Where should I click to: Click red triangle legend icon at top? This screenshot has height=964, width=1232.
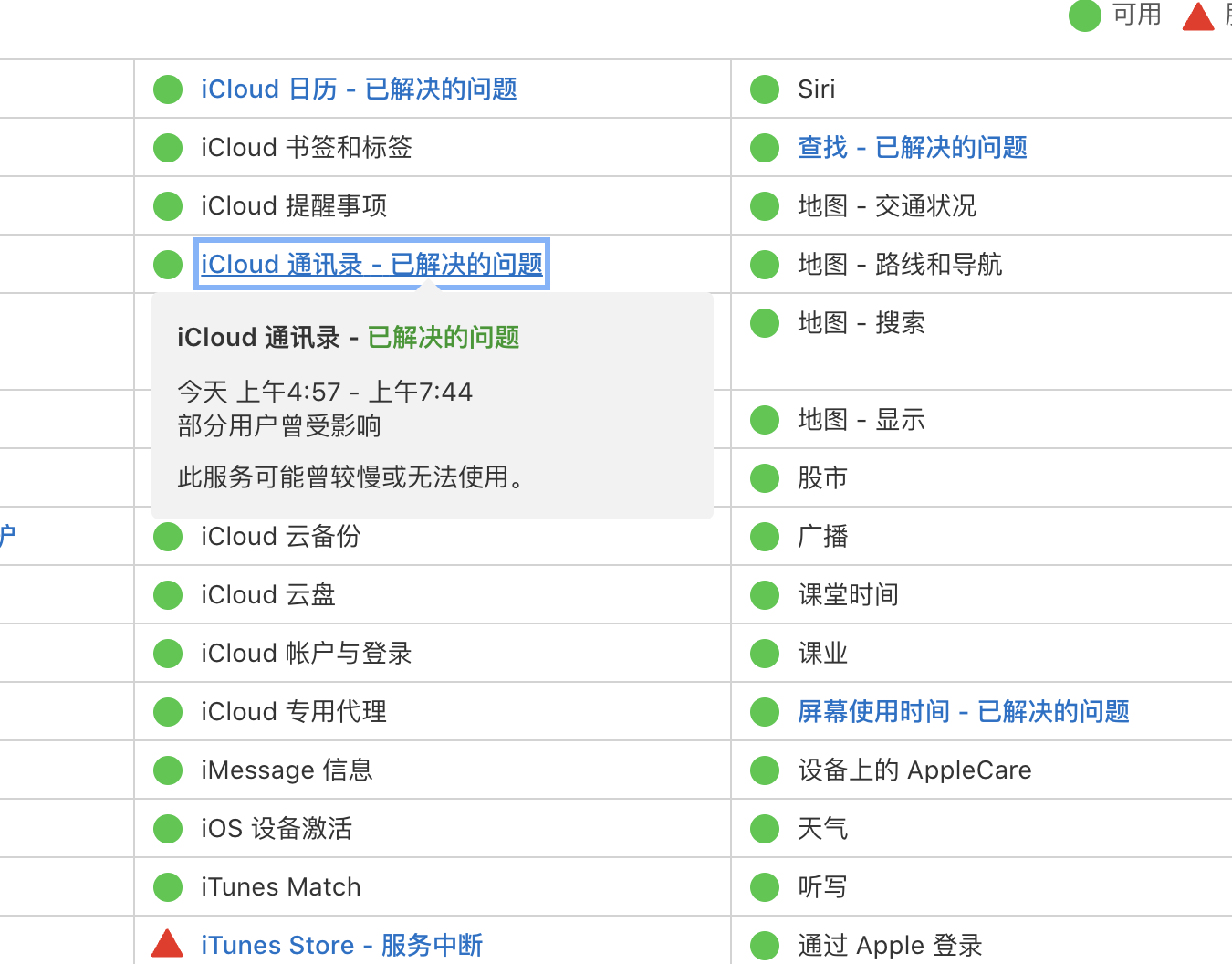[x=1198, y=17]
